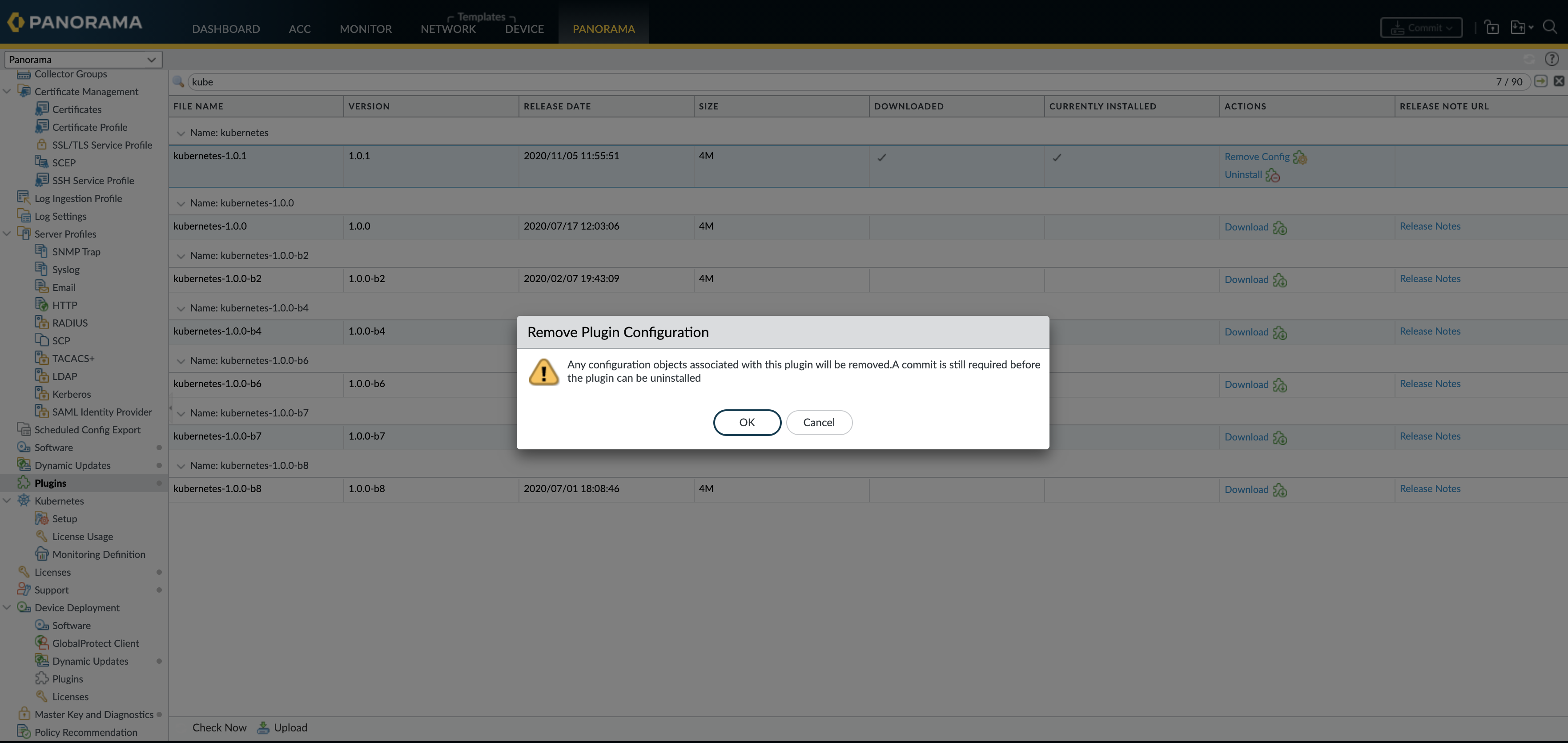Click the Kubernetes wheel icon in sidebar
Viewport: 1568px width, 743px height.
(24, 501)
